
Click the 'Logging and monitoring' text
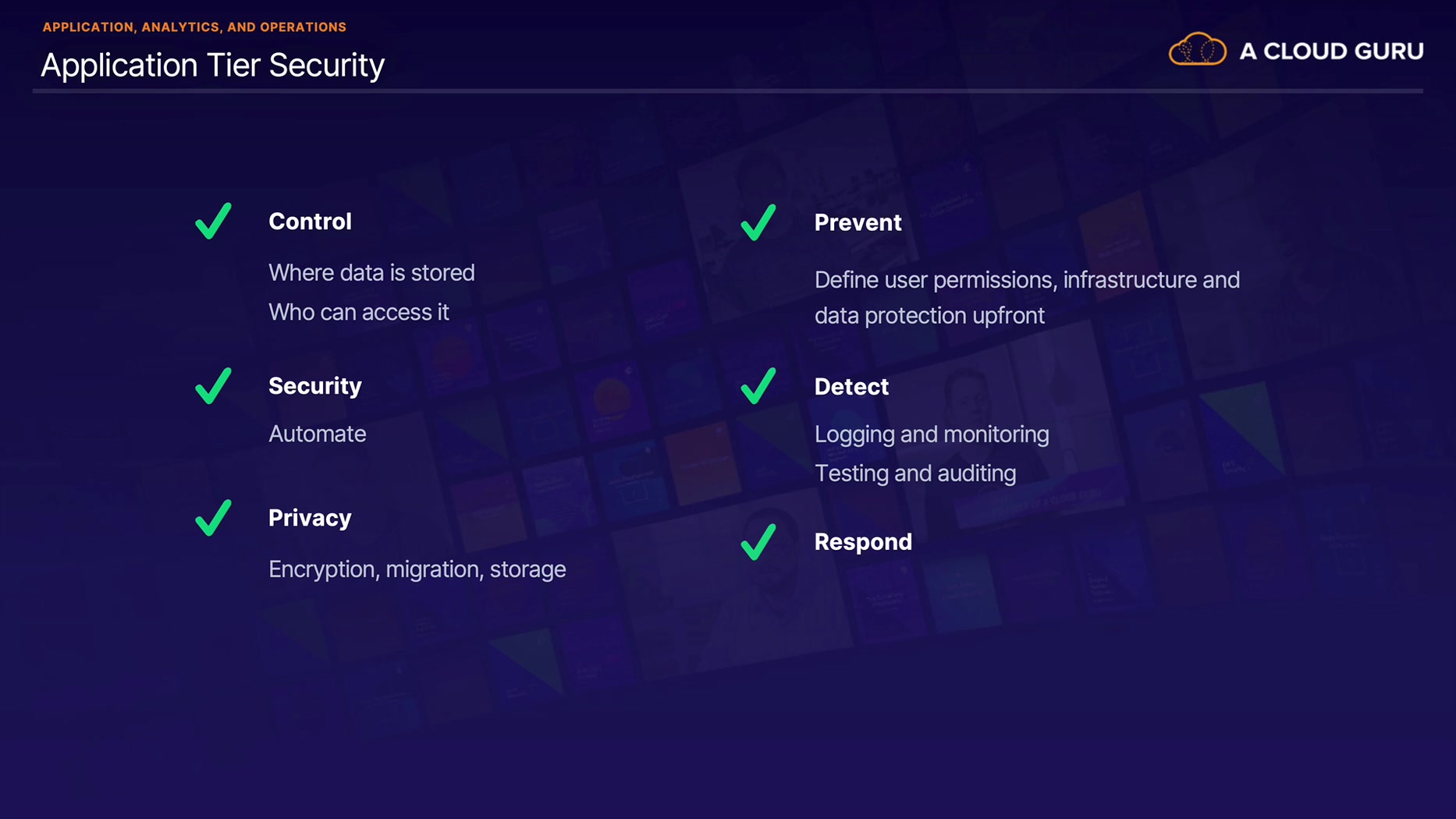point(932,434)
